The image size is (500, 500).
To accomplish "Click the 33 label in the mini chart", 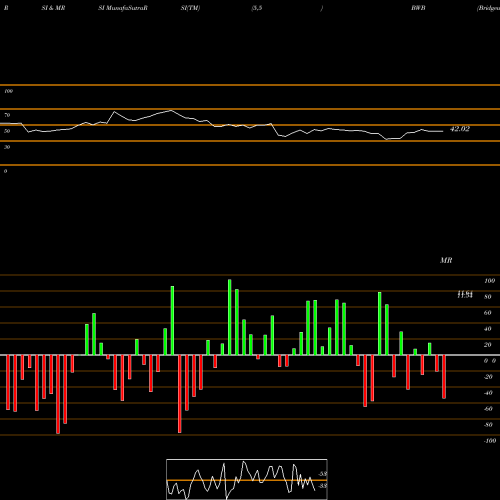I will pyautogui.click(x=322, y=486).
